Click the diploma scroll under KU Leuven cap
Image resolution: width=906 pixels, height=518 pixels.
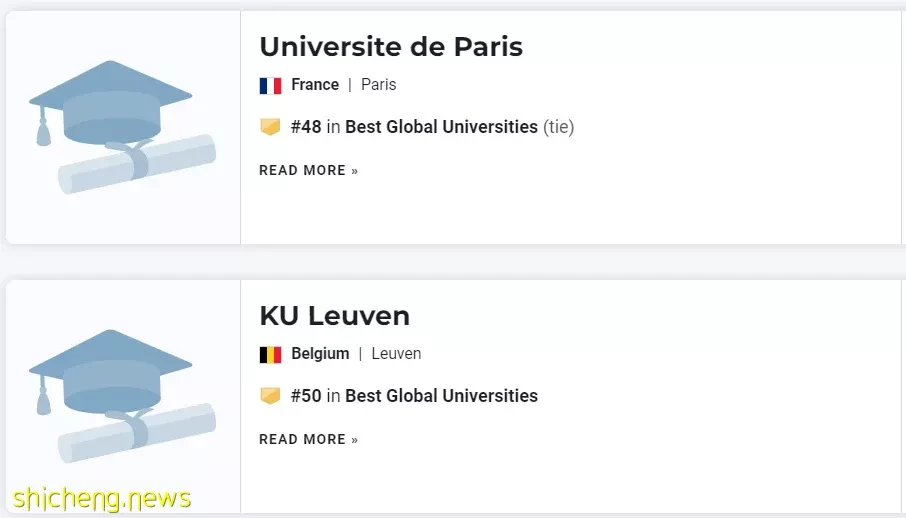[x=137, y=433]
